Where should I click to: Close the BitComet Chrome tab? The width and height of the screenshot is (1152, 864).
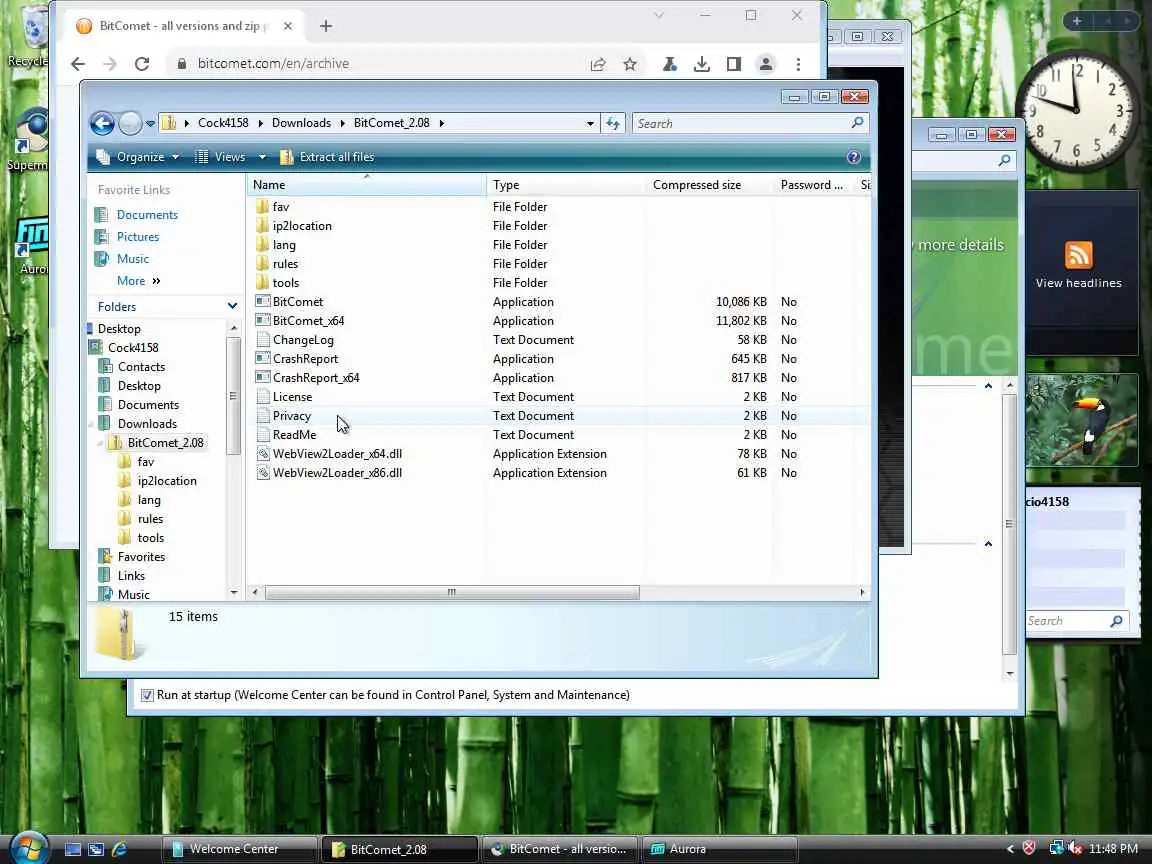pyautogui.click(x=288, y=26)
